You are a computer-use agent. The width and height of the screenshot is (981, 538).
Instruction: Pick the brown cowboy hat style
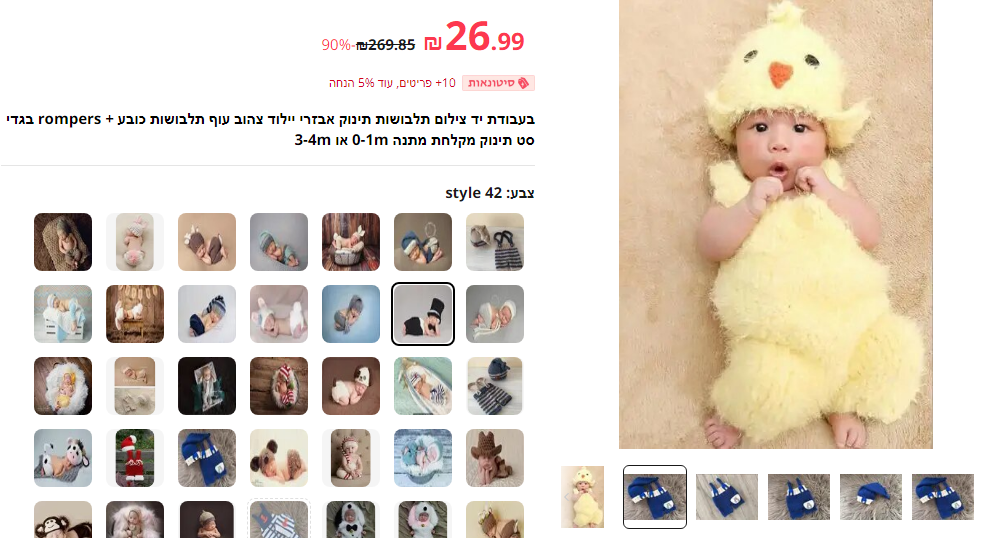(495, 458)
